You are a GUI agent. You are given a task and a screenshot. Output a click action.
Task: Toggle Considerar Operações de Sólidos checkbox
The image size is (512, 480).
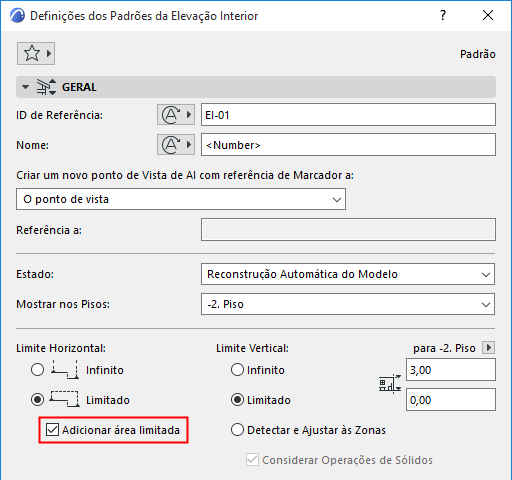(x=252, y=460)
